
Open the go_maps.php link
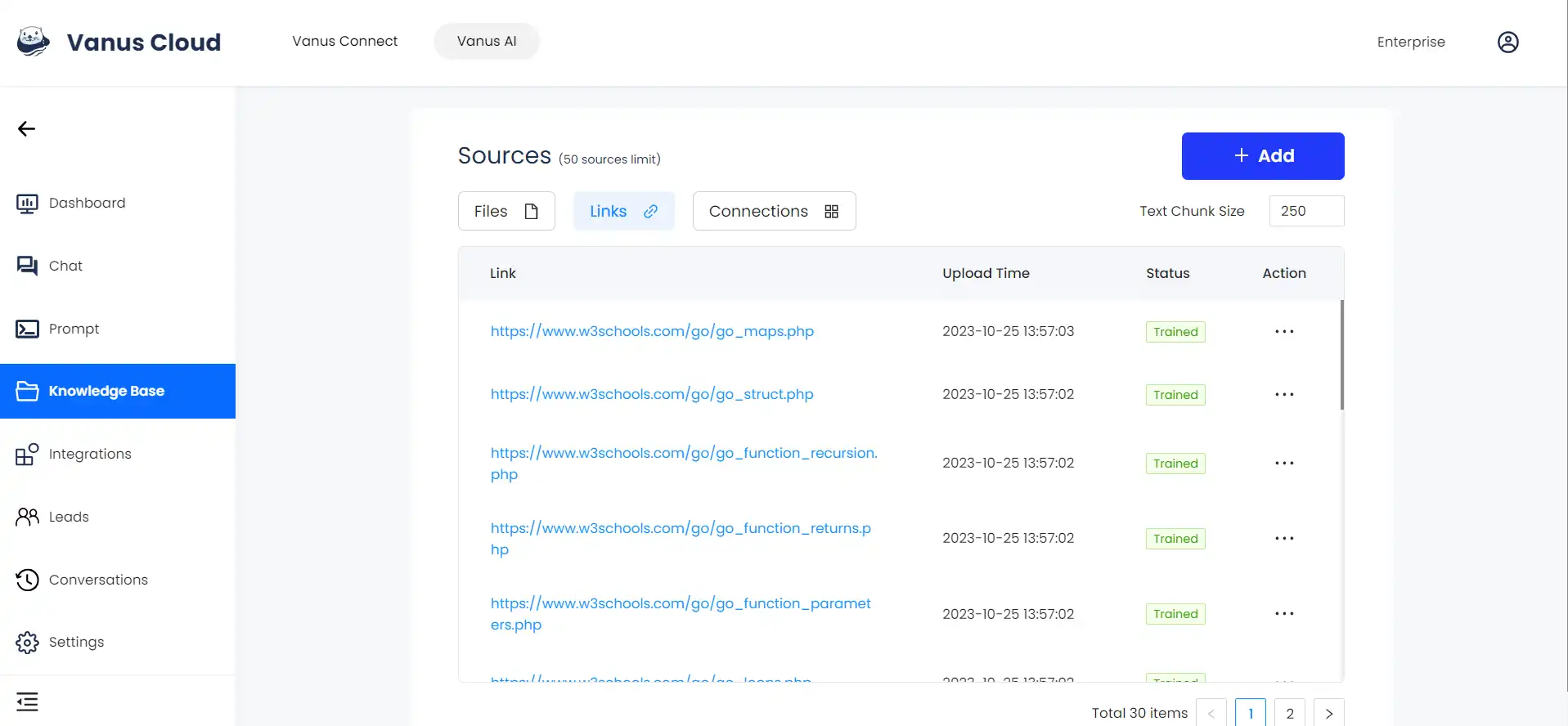click(652, 331)
